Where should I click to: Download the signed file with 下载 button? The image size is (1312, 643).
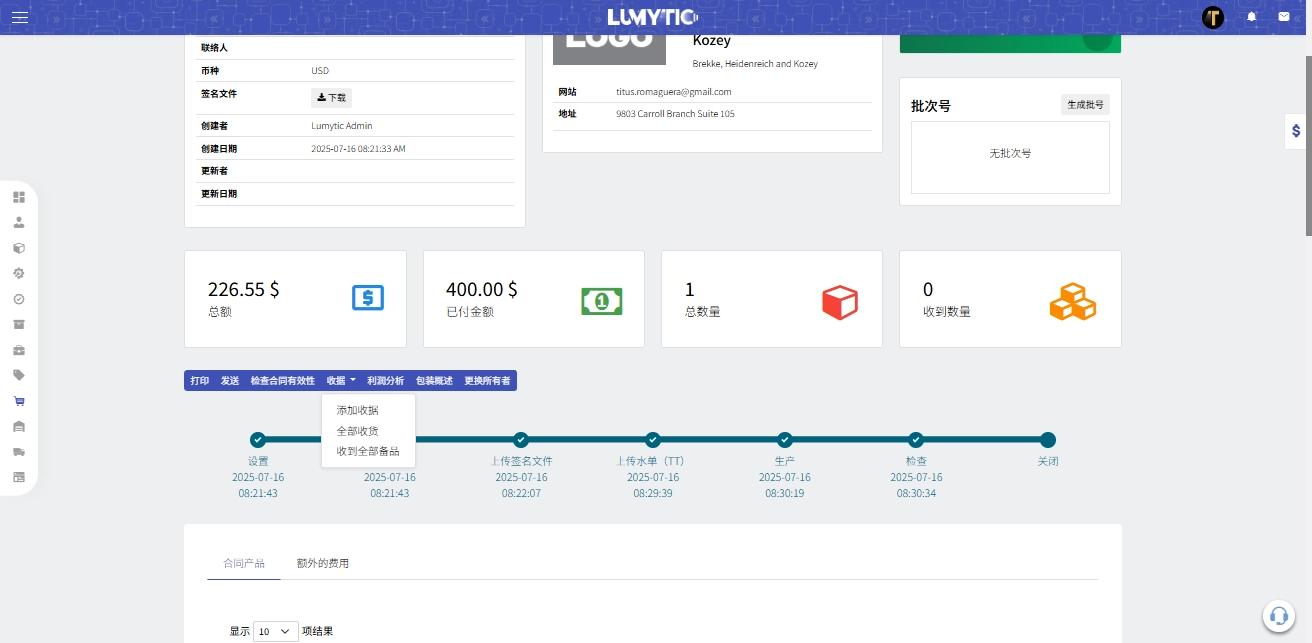(331, 98)
